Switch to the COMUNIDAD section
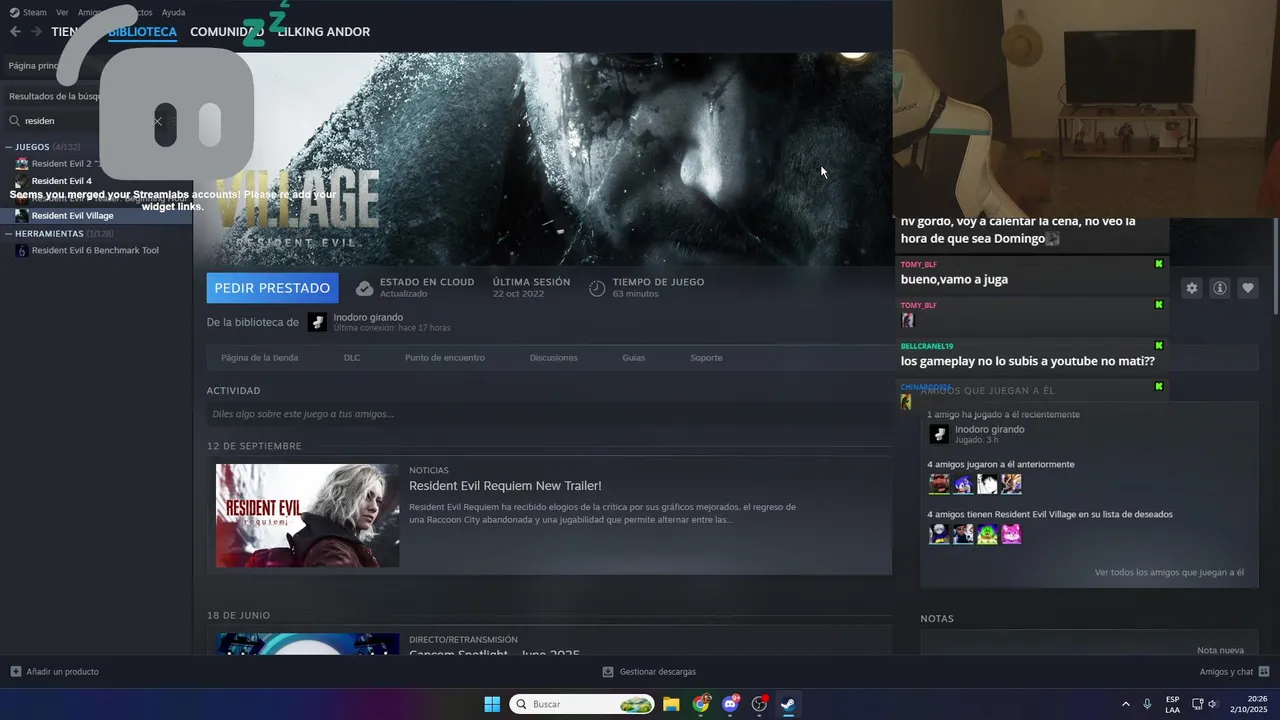Viewport: 1280px width, 720px height. [227, 32]
